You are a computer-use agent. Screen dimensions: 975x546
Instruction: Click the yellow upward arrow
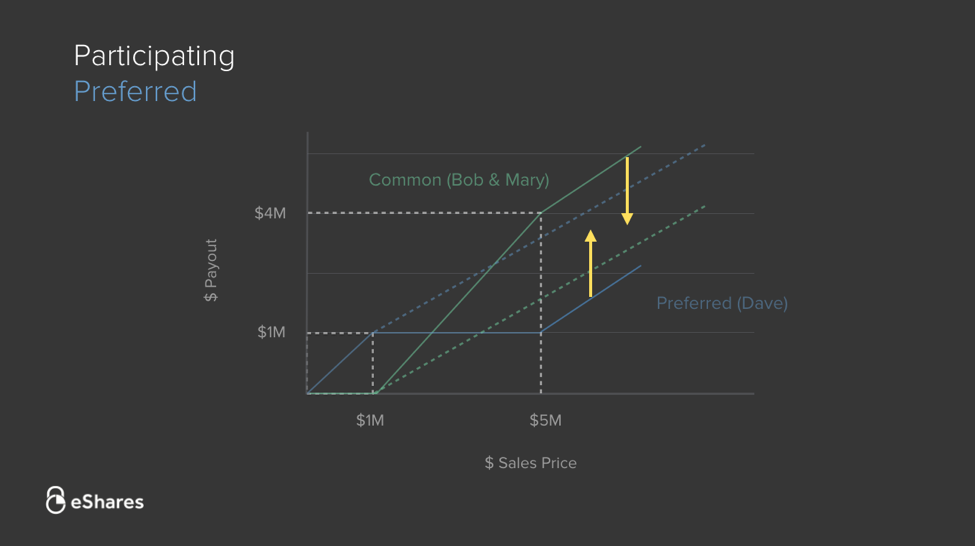pyautogui.click(x=590, y=263)
